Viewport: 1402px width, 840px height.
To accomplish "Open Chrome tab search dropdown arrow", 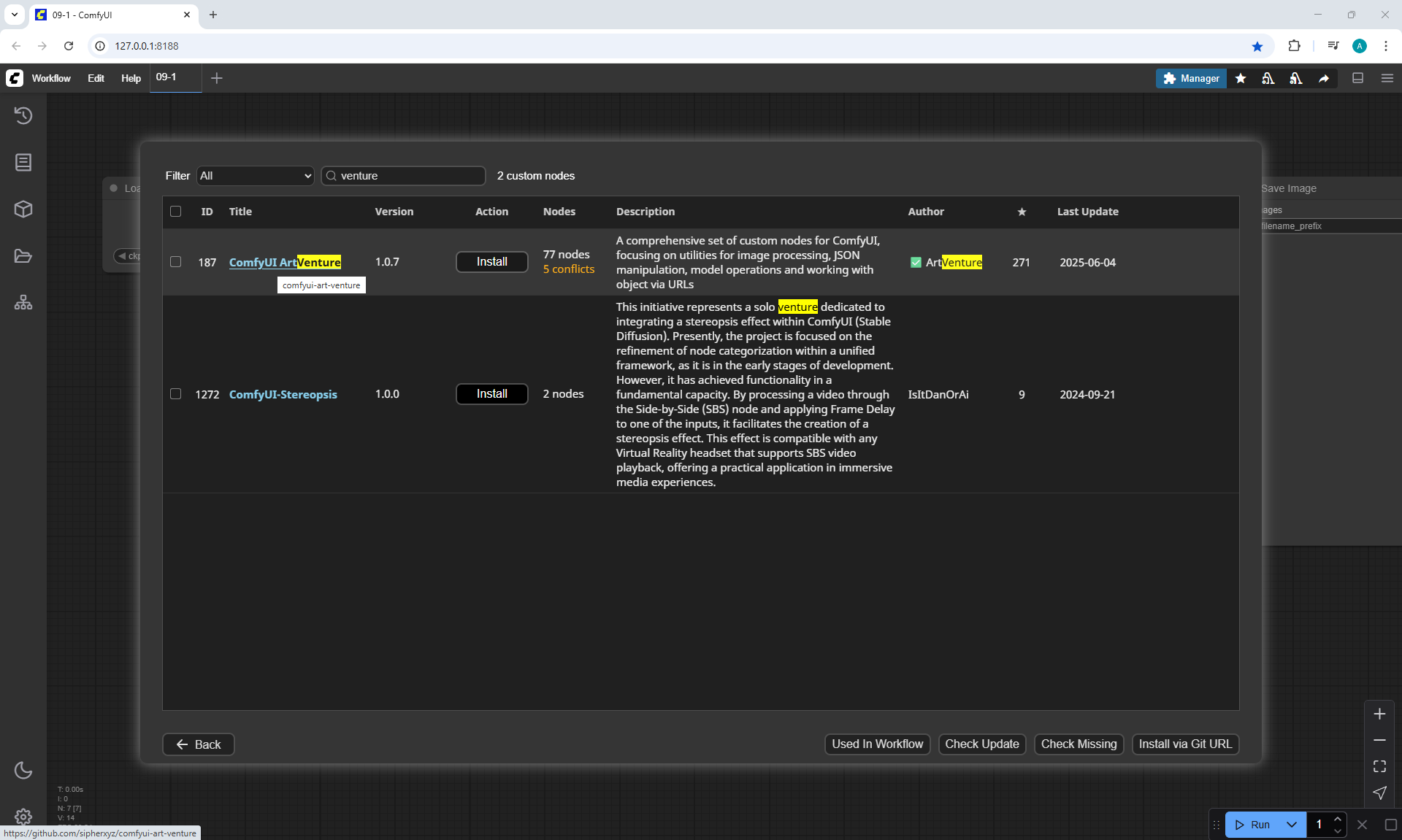I will [15, 15].
